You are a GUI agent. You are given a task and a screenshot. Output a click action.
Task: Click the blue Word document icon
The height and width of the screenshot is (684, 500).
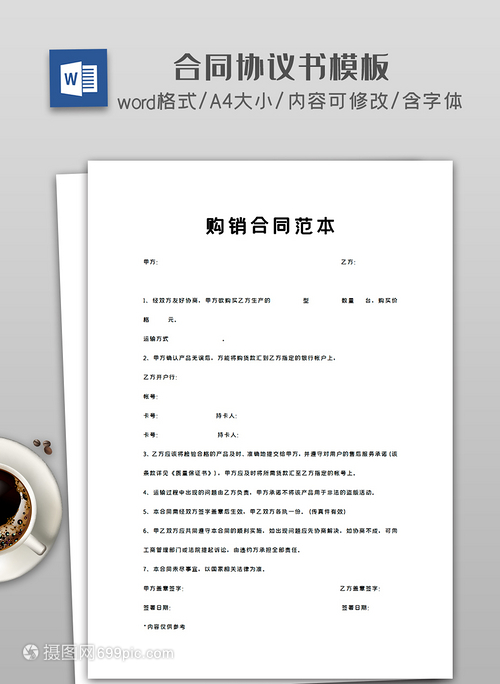point(79,78)
